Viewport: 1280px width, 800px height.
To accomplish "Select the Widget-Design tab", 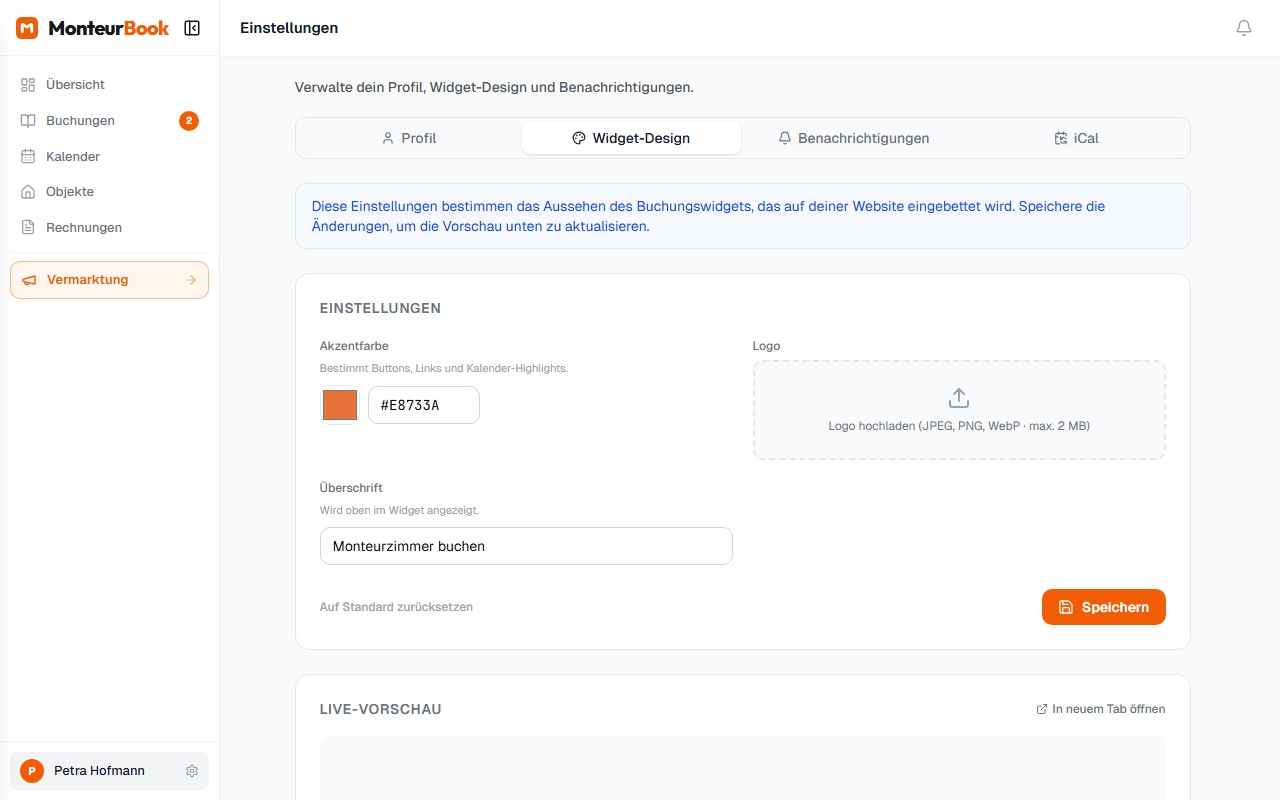I will pos(631,139).
